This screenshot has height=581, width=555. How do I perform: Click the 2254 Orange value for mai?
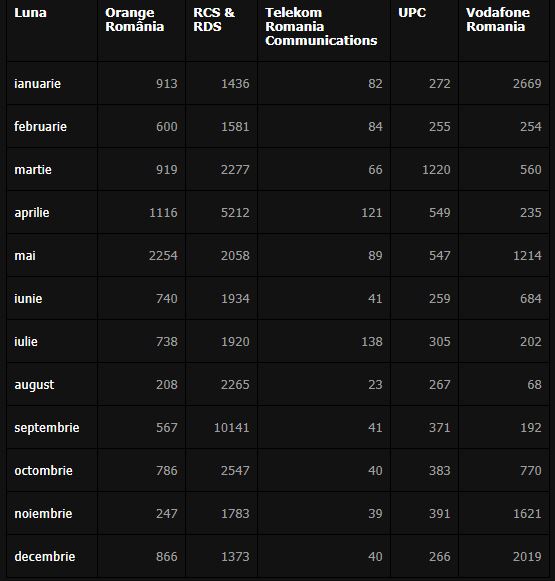pos(163,256)
